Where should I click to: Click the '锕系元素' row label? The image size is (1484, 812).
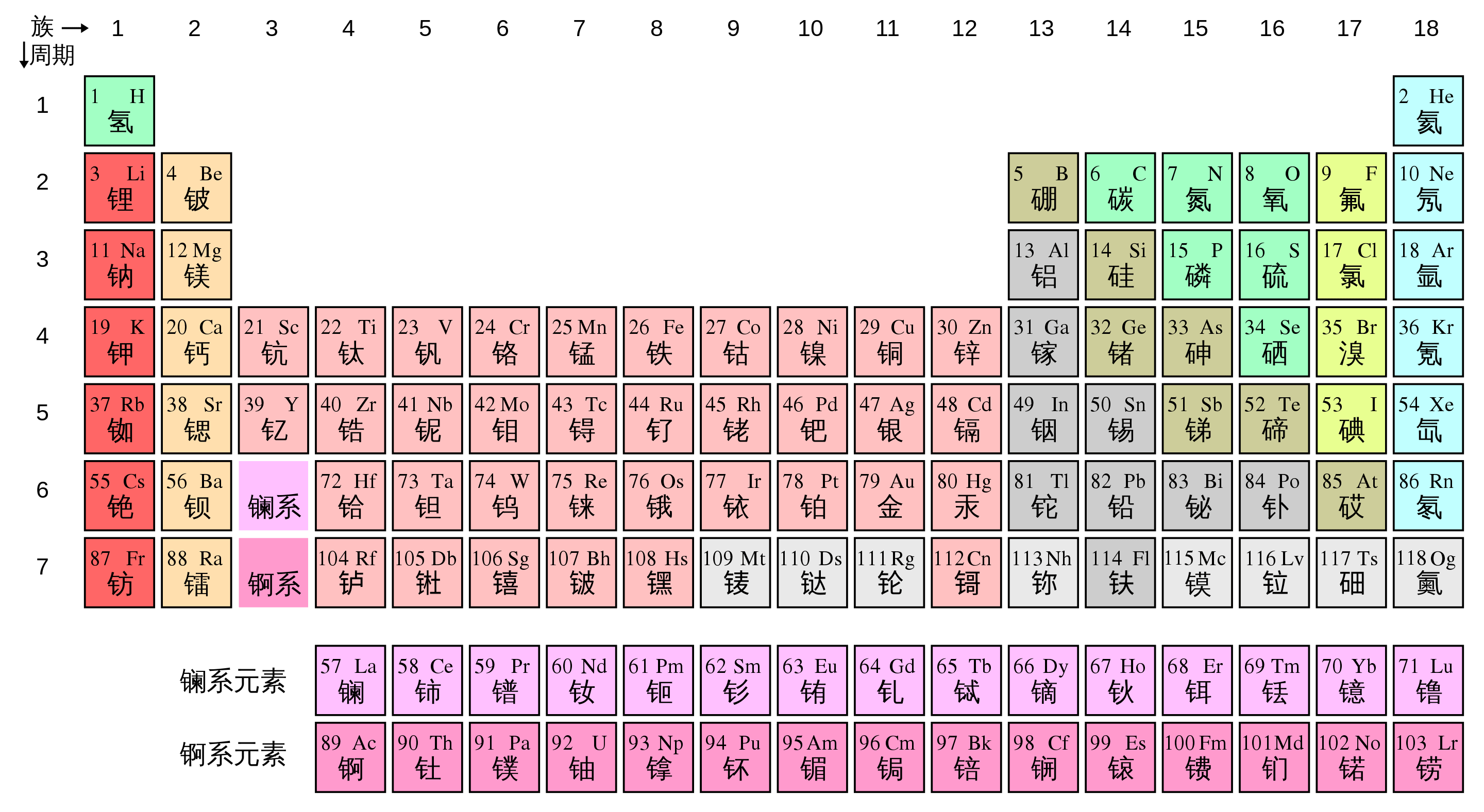pos(233,754)
